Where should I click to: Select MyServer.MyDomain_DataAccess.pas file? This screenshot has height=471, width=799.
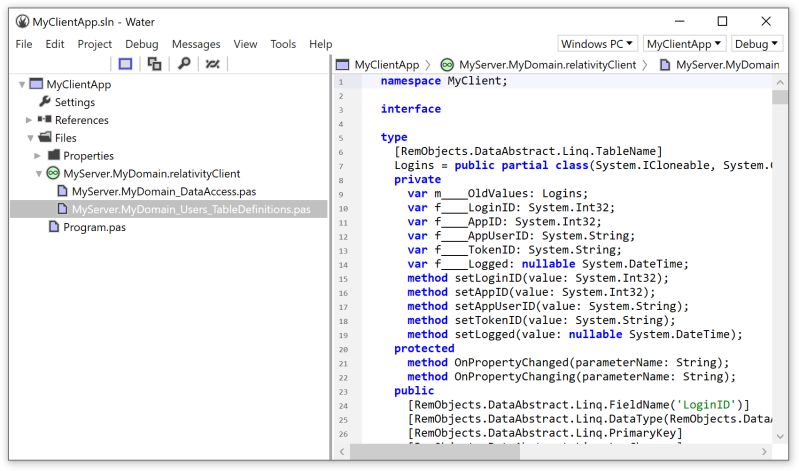(164, 192)
